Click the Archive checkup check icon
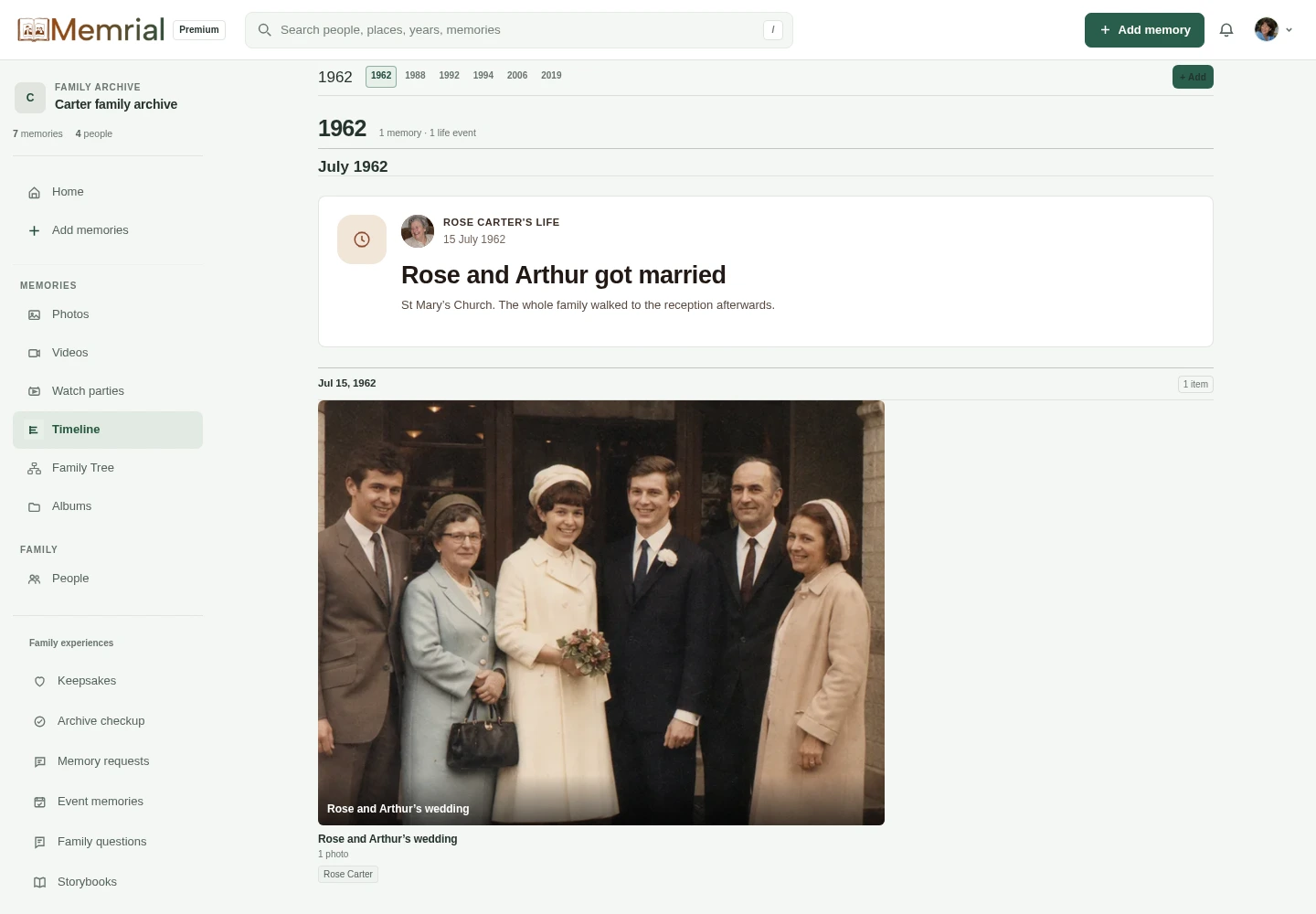 pos(39,721)
